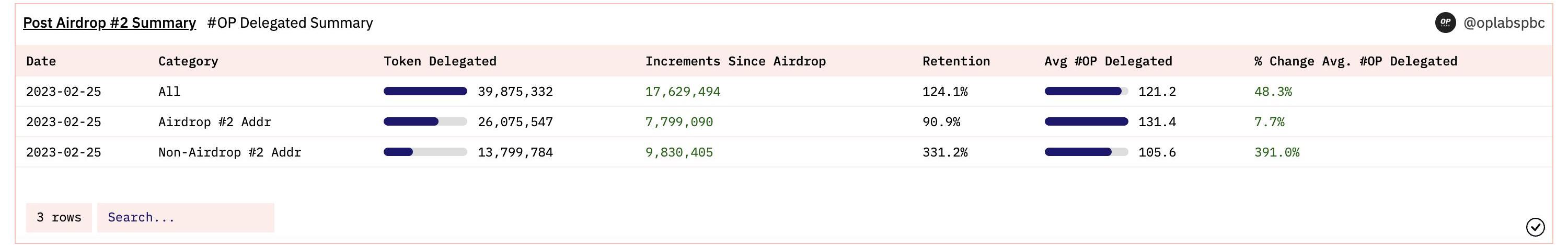
Task: Click the Search input field
Action: [x=186, y=218]
